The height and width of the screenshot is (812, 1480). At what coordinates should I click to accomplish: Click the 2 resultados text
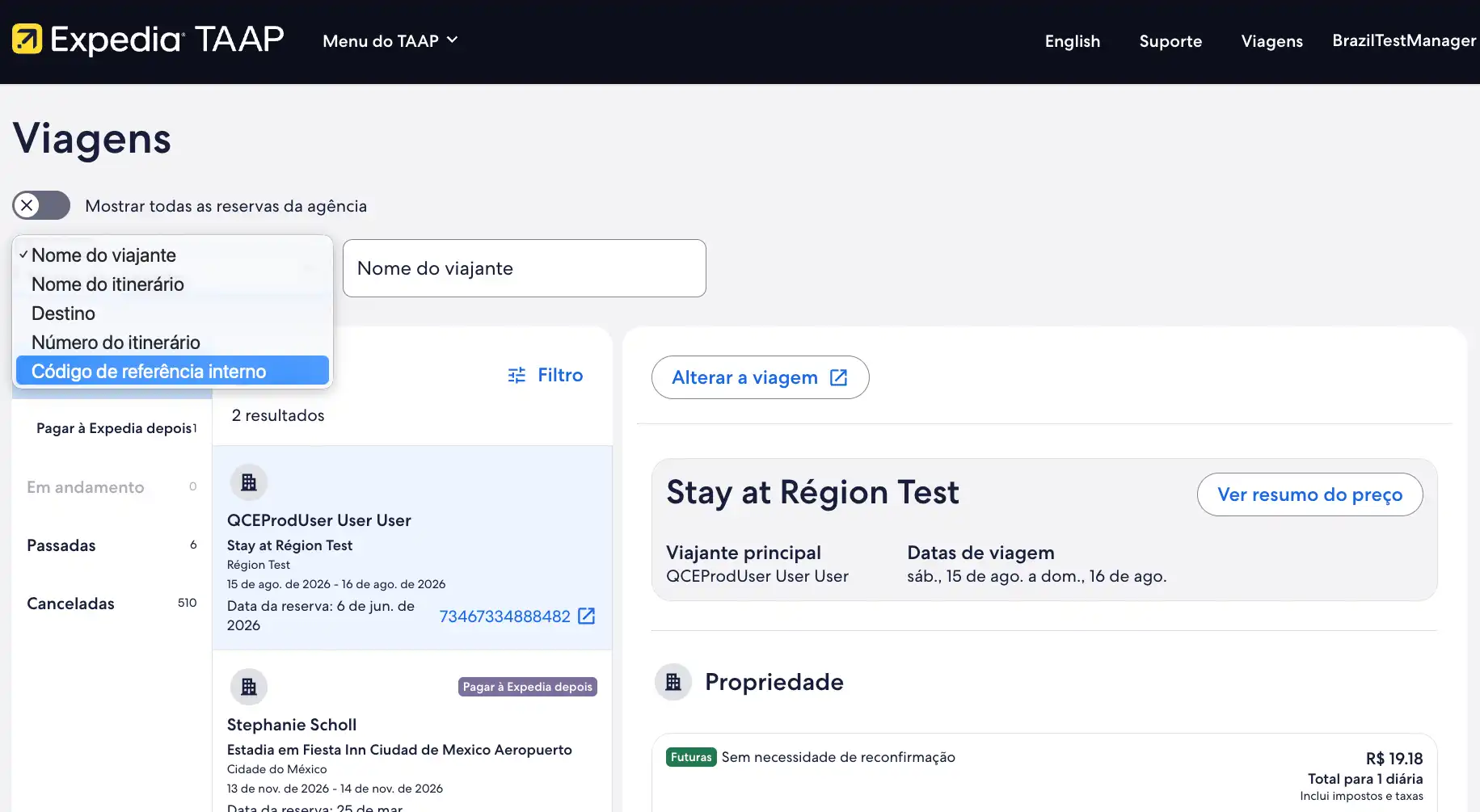pyautogui.click(x=278, y=415)
